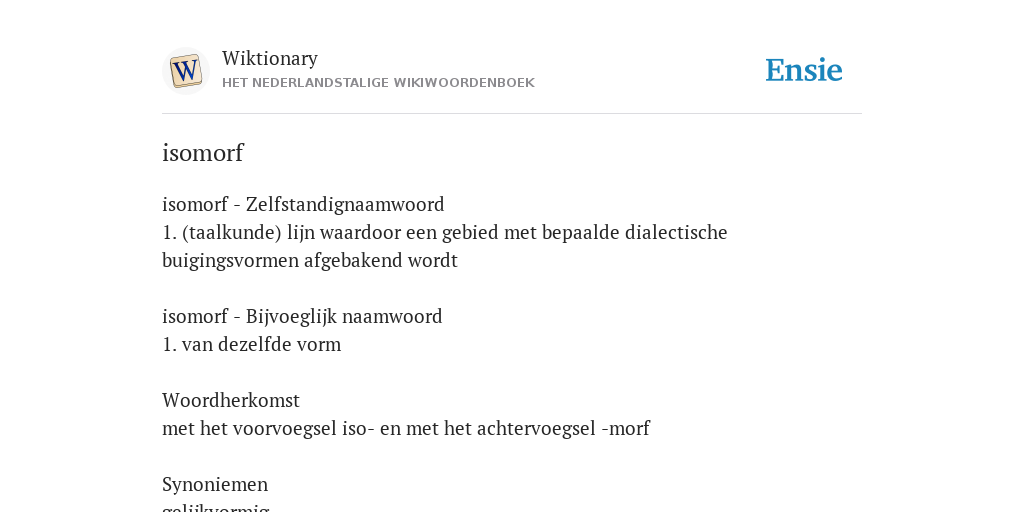This screenshot has height=512, width=1024.
Task: Click the word 'Zelfstandignaamwoord' in subheading
Action: pos(345,204)
